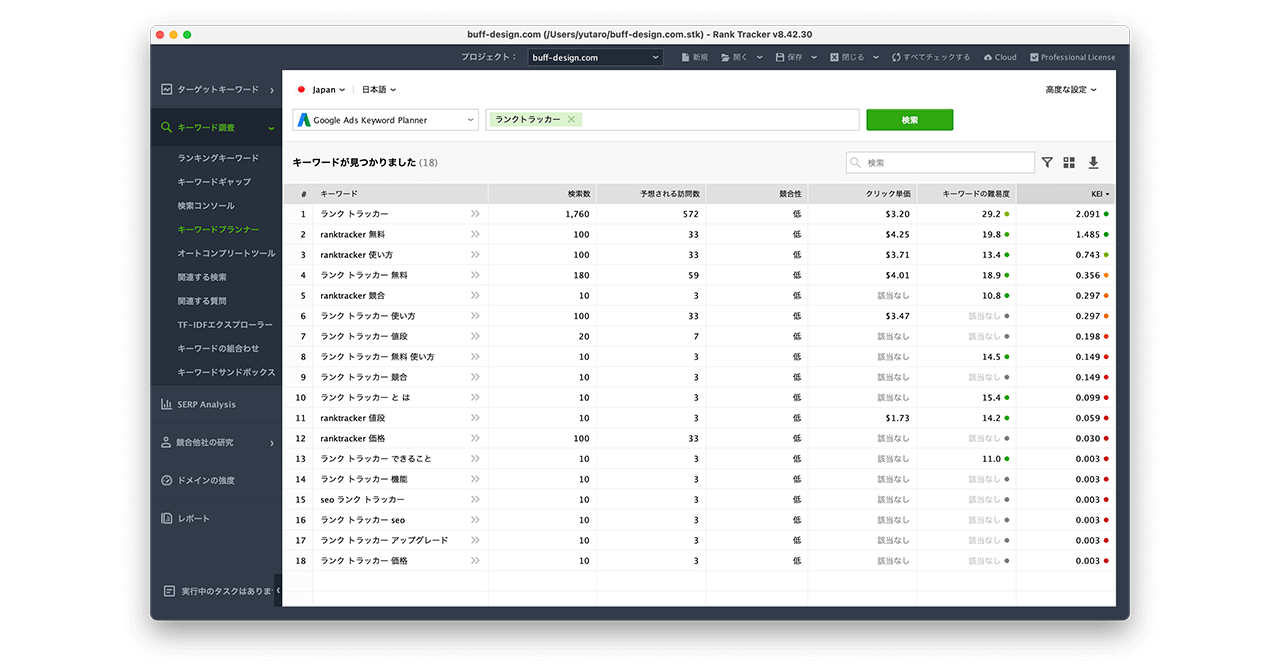Click the filter funnel icon above the table

pyautogui.click(x=1047, y=163)
